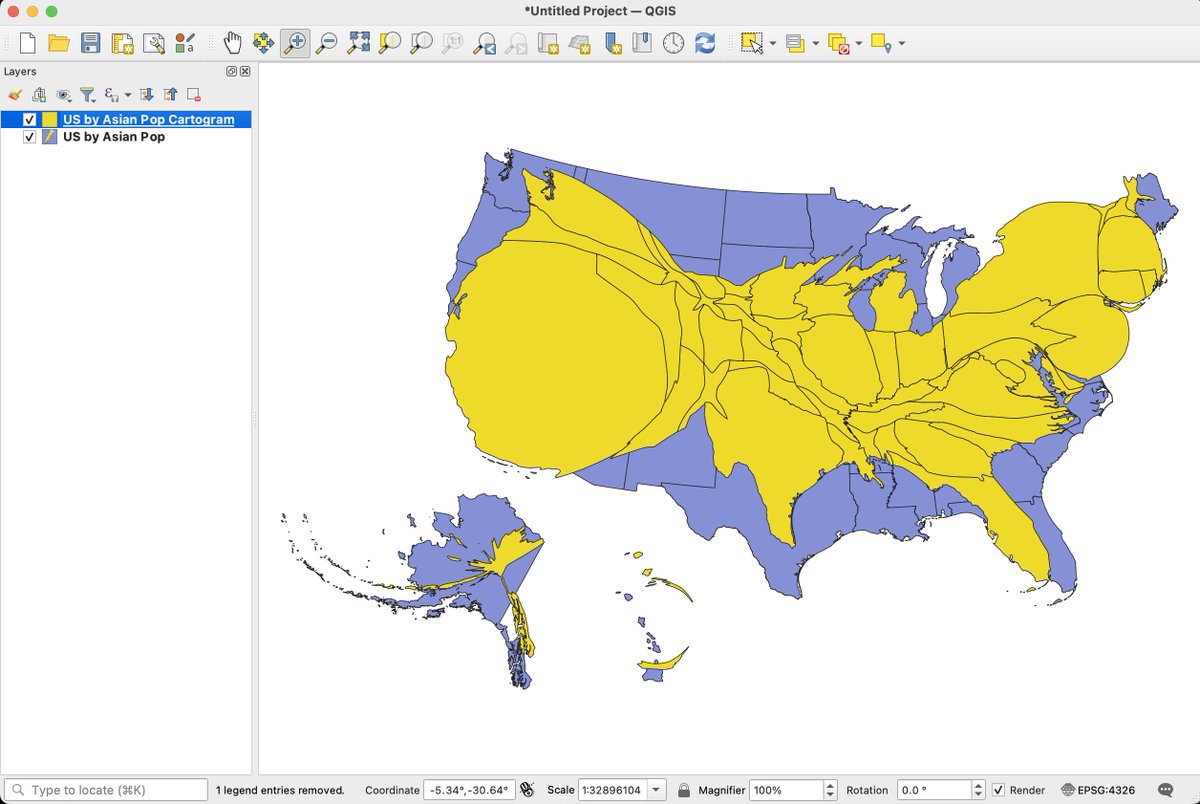This screenshot has width=1200, height=804.
Task: Select the Zoom Out tool
Action: coord(324,43)
